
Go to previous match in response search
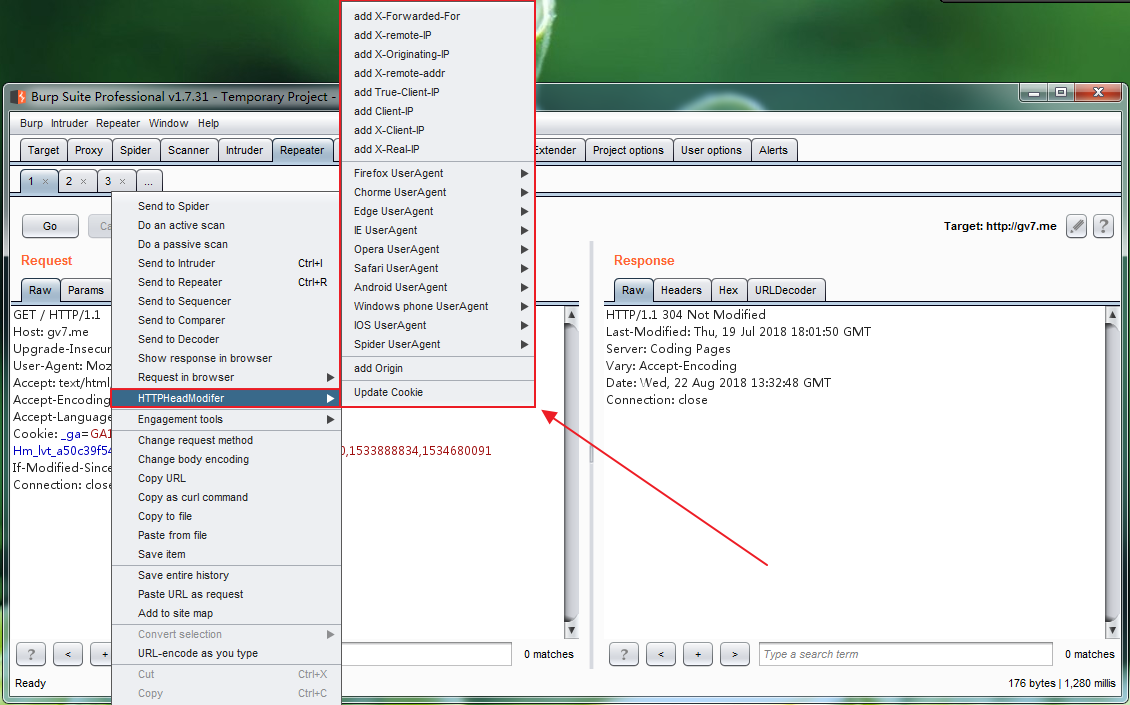pyautogui.click(x=661, y=654)
